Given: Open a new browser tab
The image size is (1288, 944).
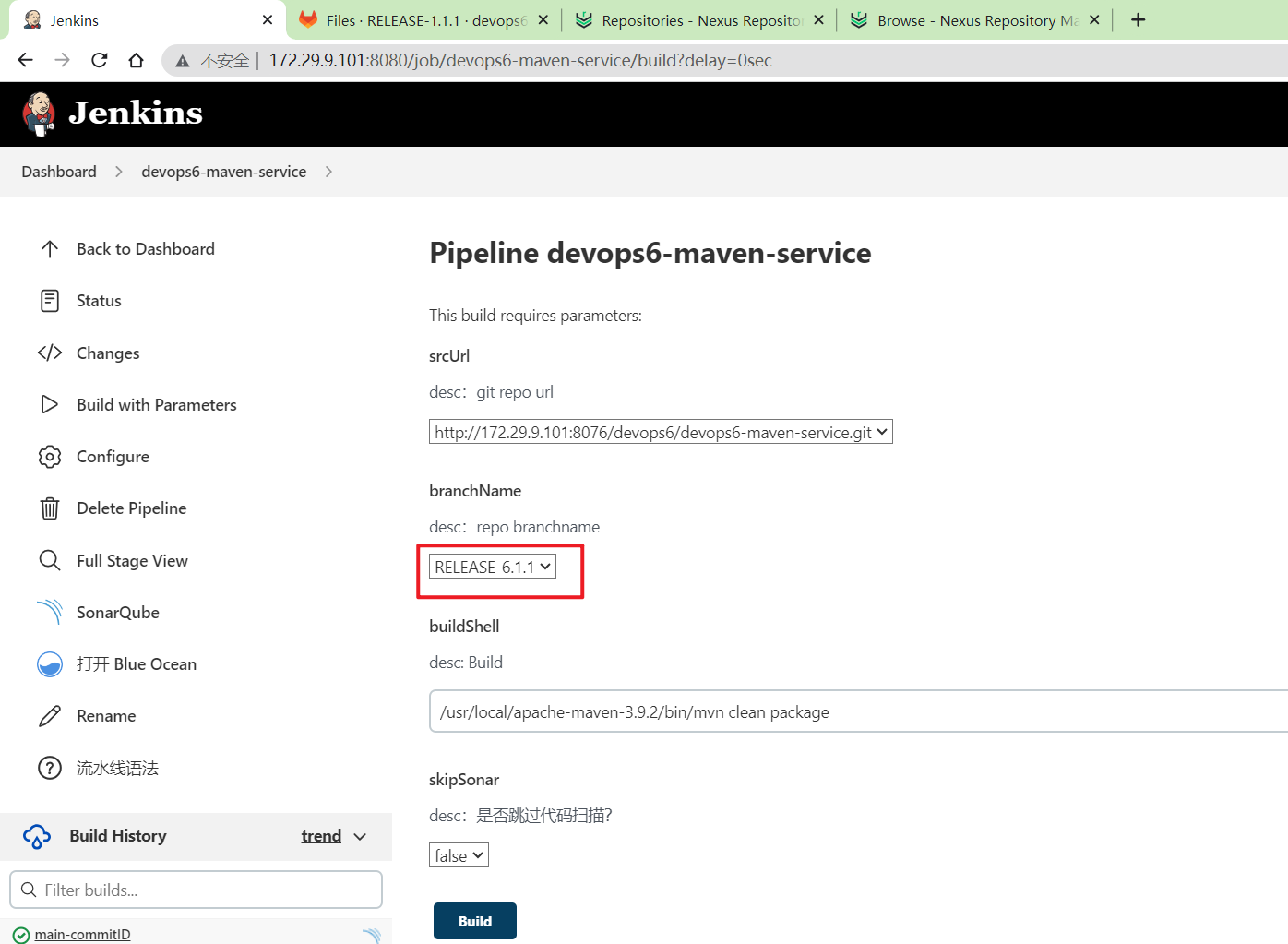Looking at the screenshot, I should (1139, 20).
